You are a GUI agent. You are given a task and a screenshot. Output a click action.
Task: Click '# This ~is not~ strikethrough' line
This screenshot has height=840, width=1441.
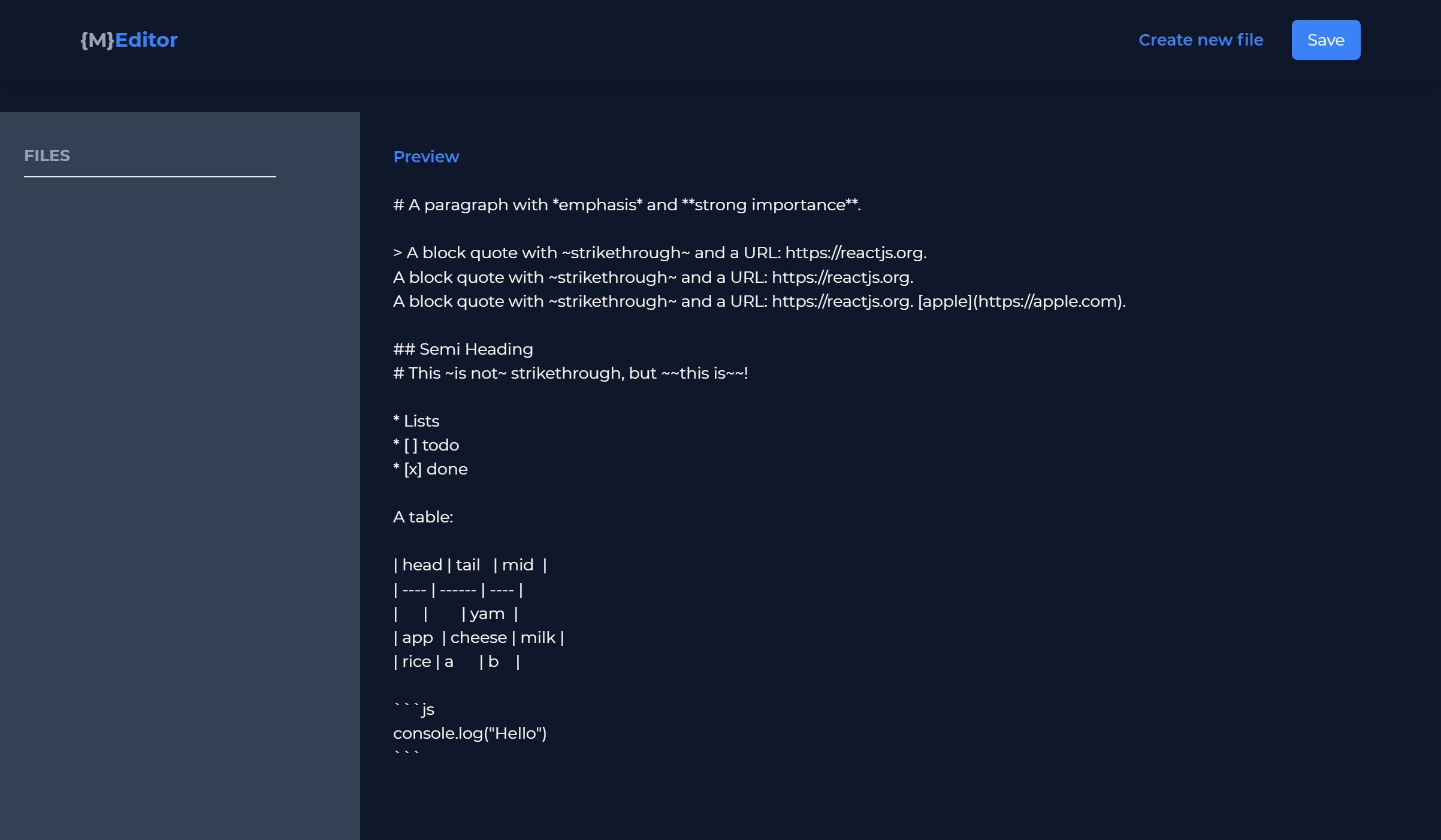click(570, 373)
